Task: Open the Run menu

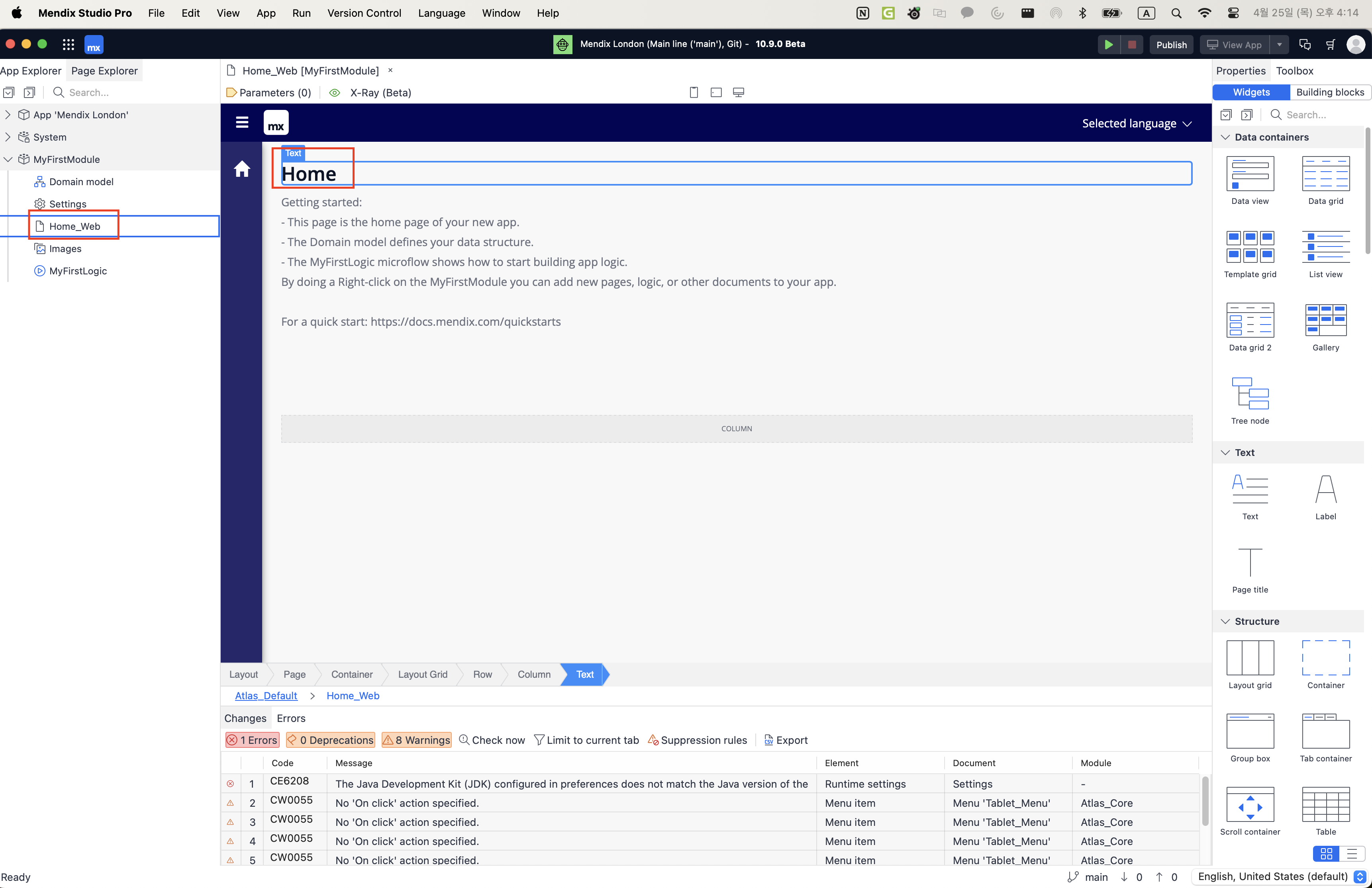Action: pyautogui.click(x=301, y=13)
